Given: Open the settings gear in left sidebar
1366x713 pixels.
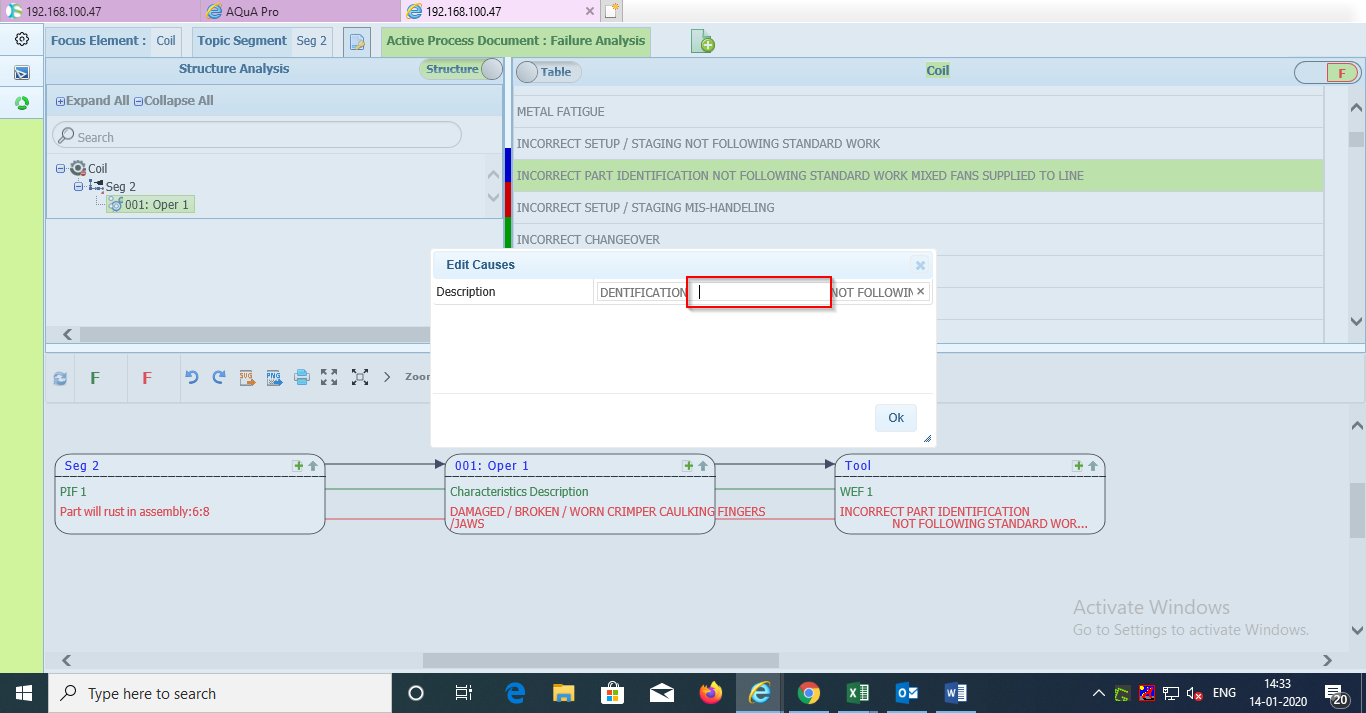Looking at the screenshot, I should coord(22,40).
